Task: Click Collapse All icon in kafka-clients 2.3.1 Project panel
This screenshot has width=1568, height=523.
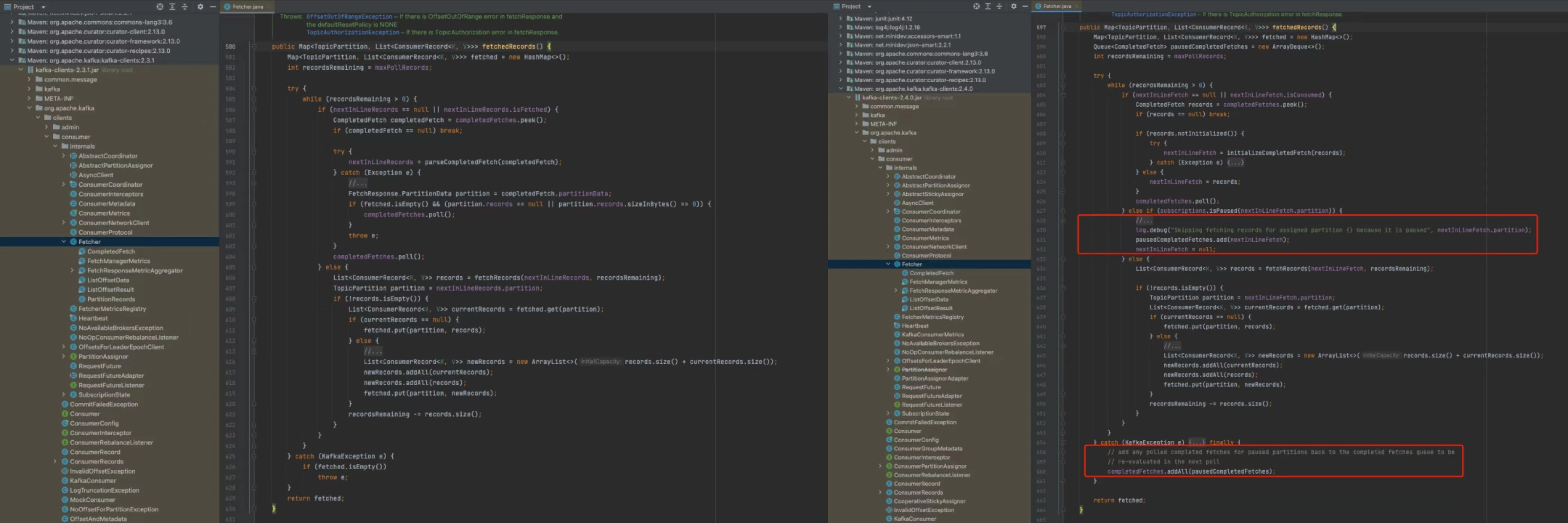Action: [185, 7]
